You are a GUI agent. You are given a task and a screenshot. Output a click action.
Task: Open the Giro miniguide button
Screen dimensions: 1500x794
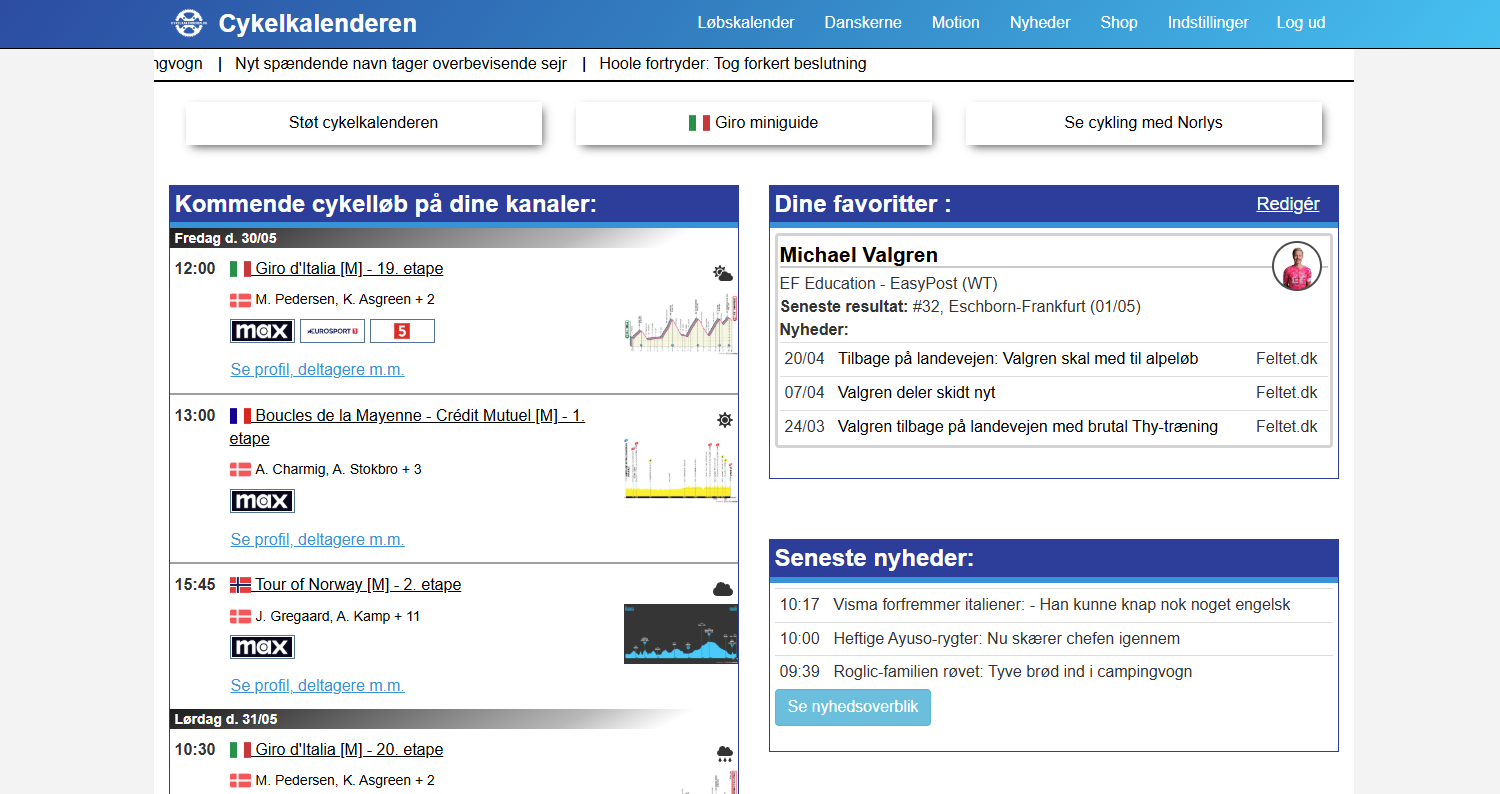click(x=754, y=123)
